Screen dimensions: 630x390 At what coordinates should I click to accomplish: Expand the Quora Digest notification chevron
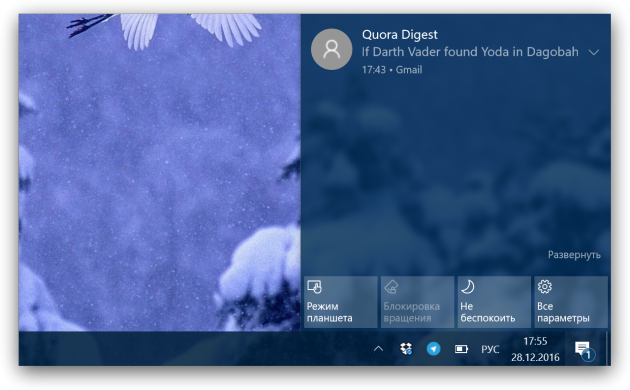coord(593,52)
